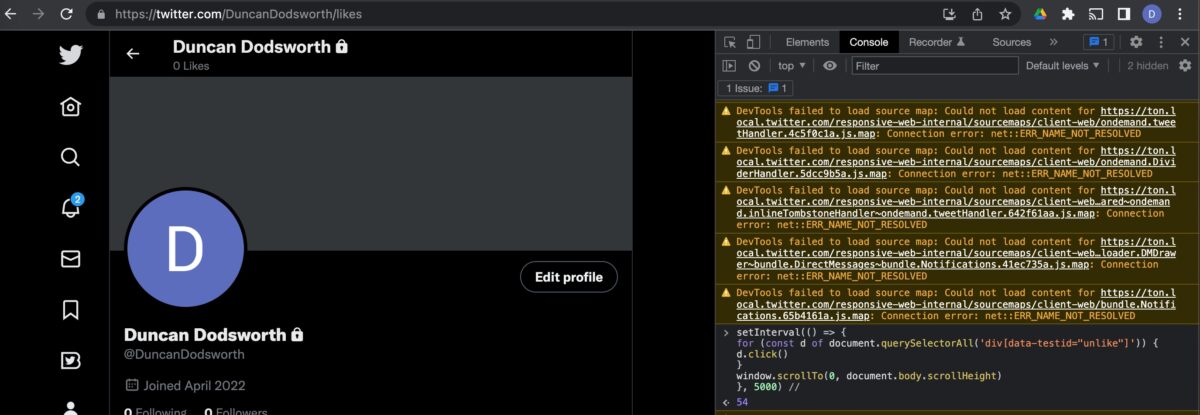Click the Twitter bird logo
Viewport: 1200px width, 415px height.
(x=70, y=54)
